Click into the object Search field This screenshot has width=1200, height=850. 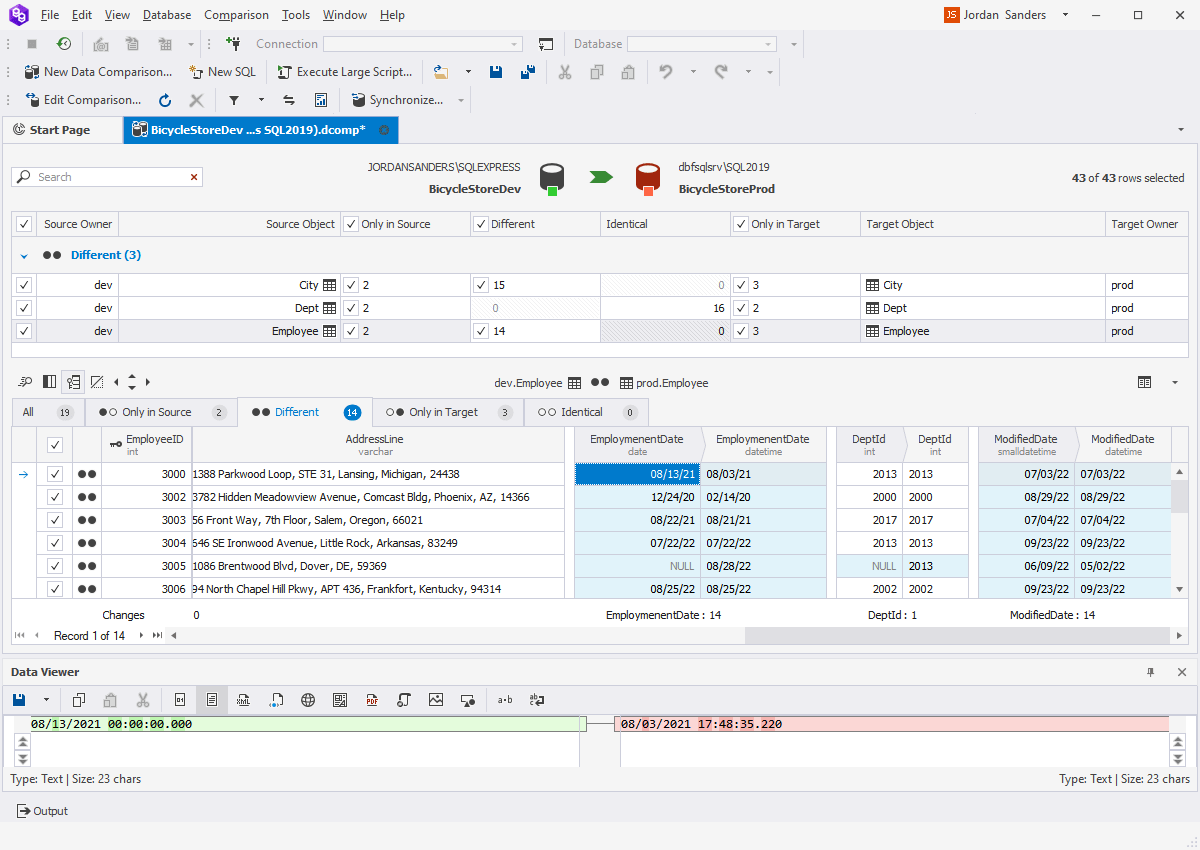[107, 177]
